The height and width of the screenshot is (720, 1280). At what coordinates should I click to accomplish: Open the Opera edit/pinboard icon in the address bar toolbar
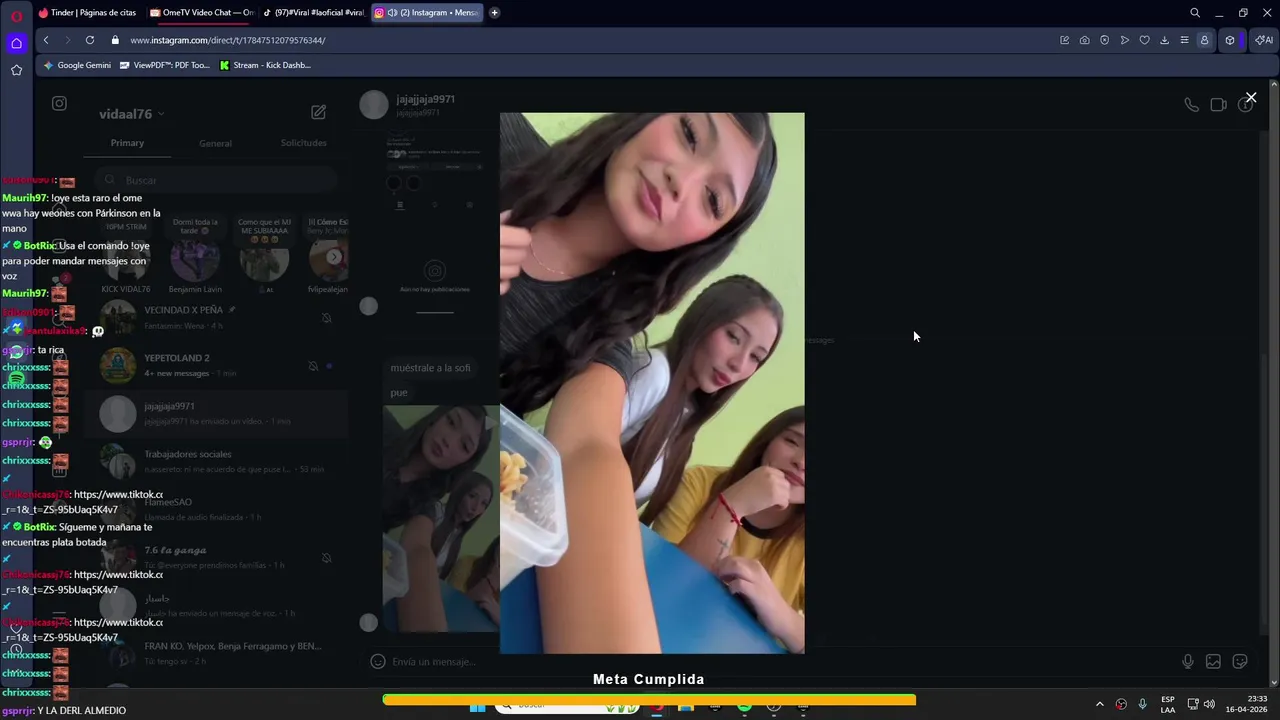(x=1064, y=40)
